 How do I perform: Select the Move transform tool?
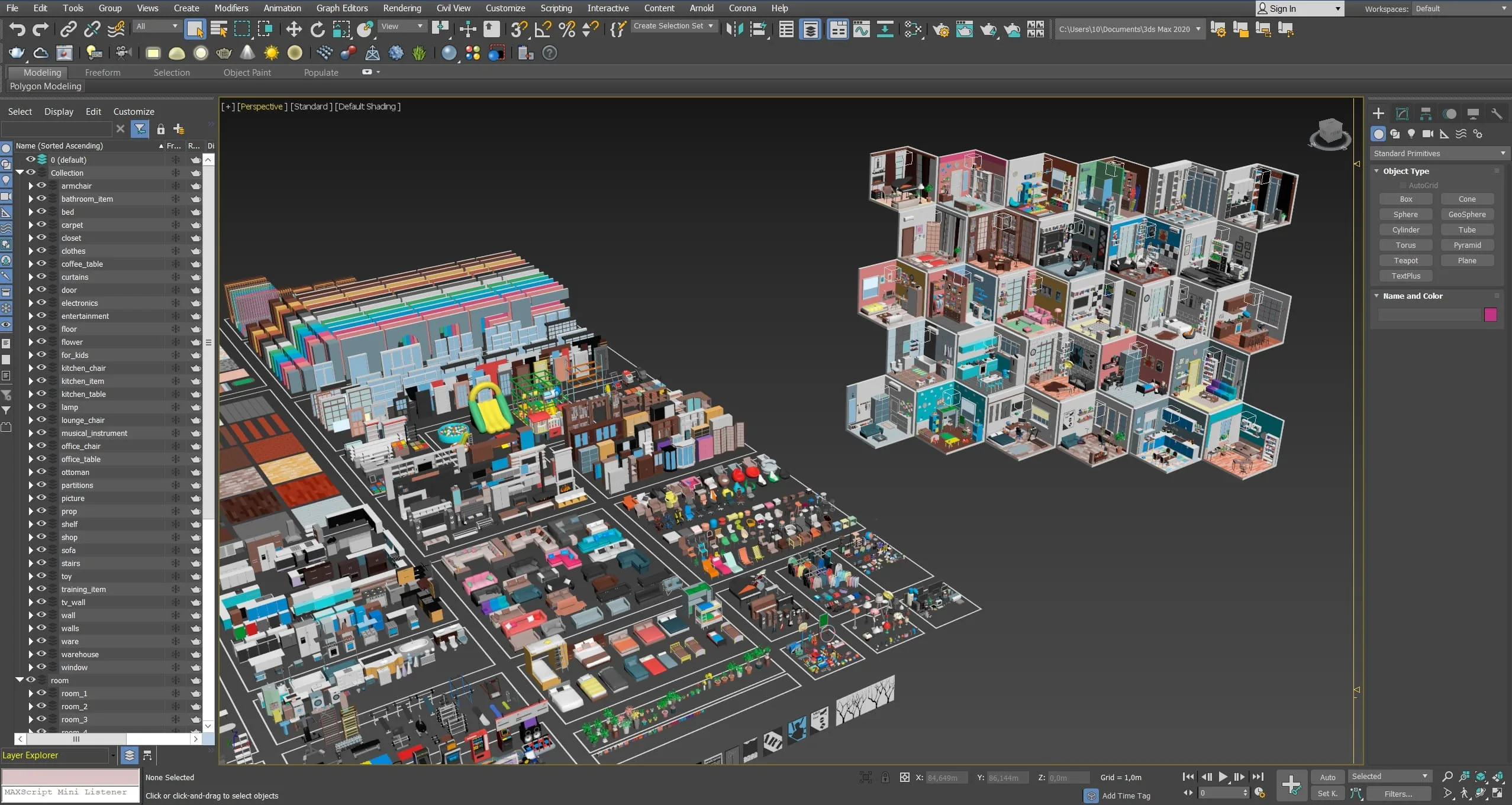pos(294,29)
